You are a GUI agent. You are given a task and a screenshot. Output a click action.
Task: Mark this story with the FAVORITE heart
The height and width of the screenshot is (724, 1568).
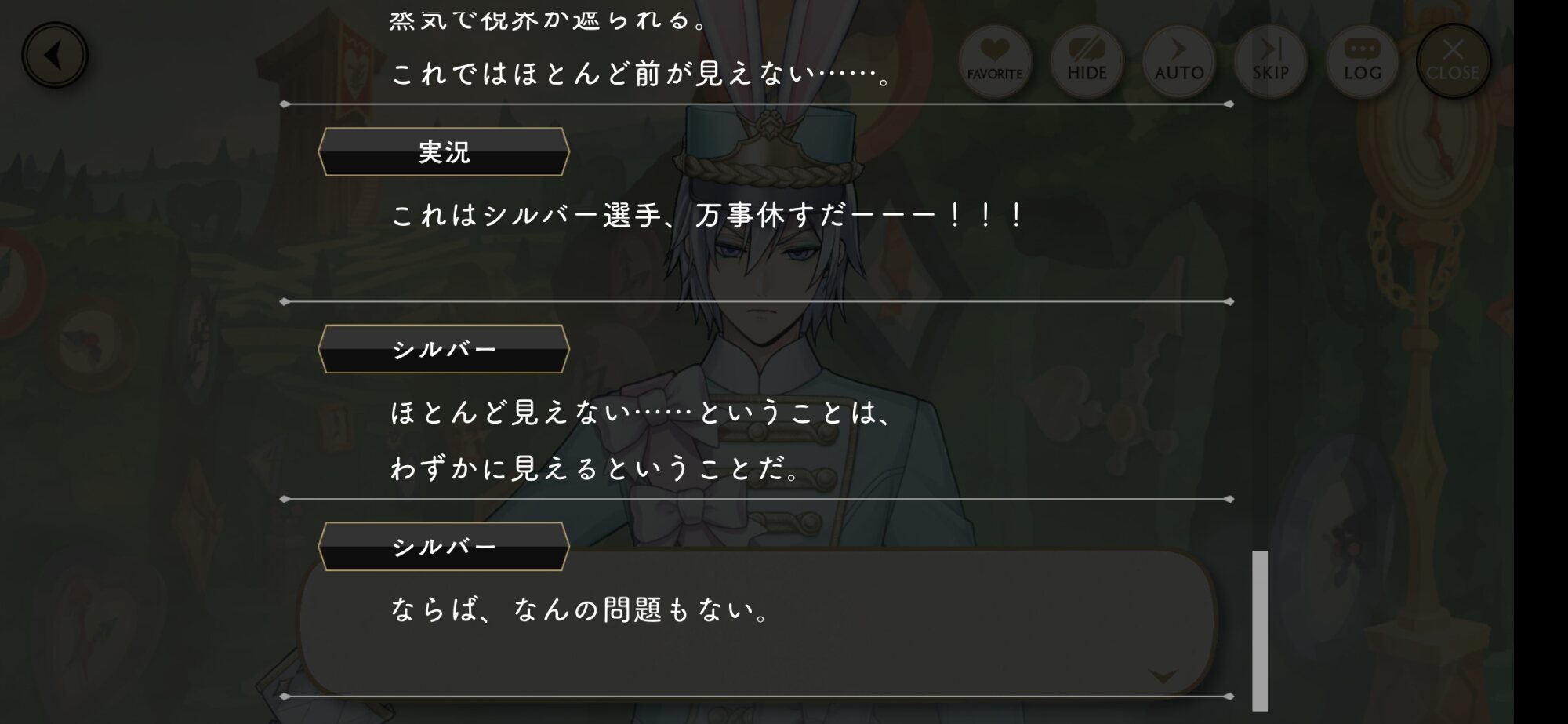[x=995, y=61]
